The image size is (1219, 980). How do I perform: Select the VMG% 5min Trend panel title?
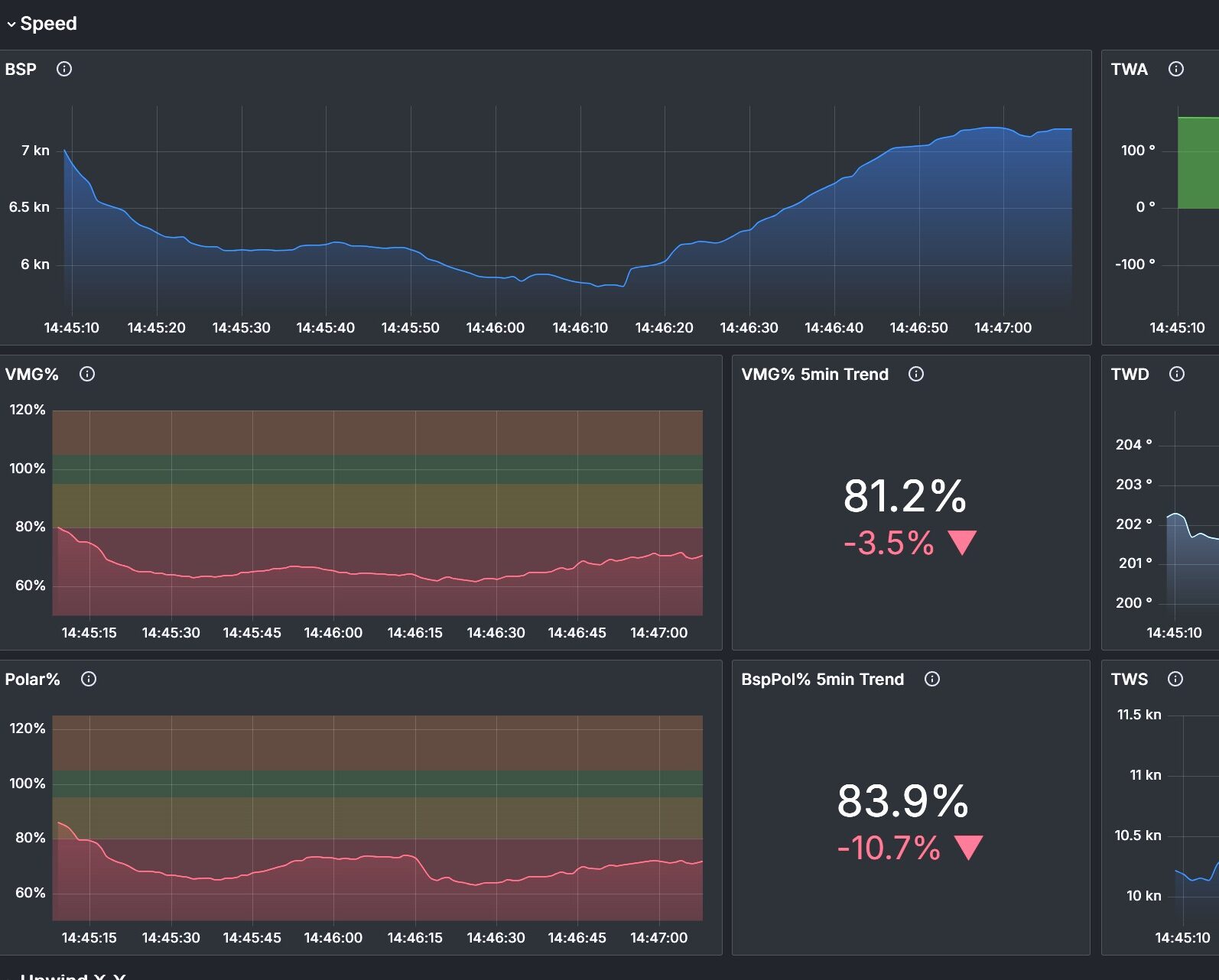814,375
